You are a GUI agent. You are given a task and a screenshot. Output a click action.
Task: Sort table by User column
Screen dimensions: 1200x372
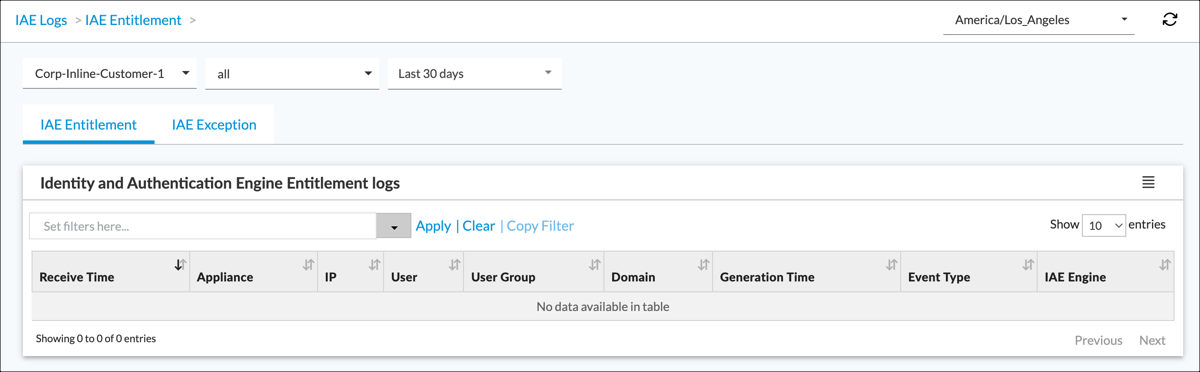(x=423, y=272)
